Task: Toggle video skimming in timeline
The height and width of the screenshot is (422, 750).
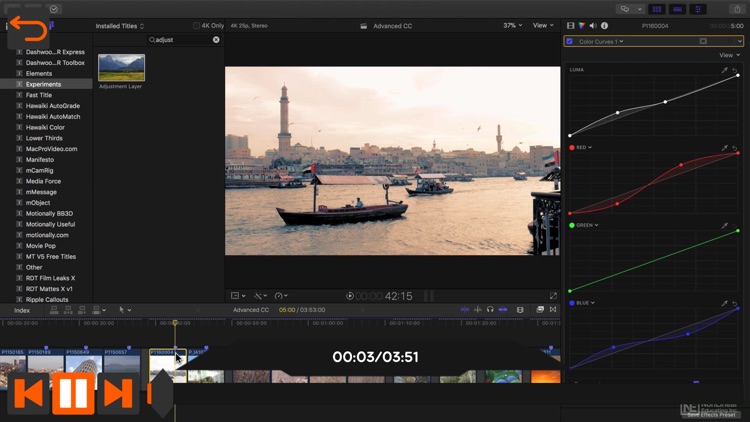Action: [465, 310]
